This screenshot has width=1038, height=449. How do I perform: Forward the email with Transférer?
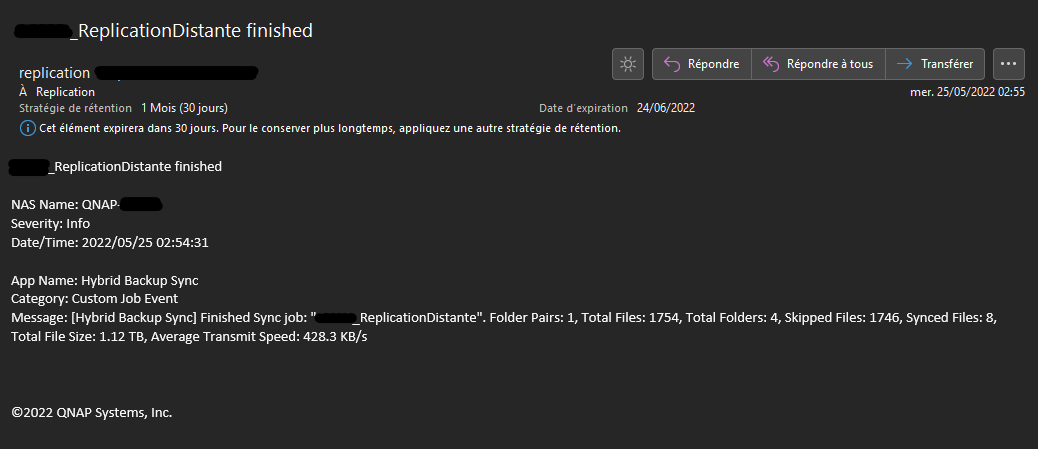click(x=935, y=64)
